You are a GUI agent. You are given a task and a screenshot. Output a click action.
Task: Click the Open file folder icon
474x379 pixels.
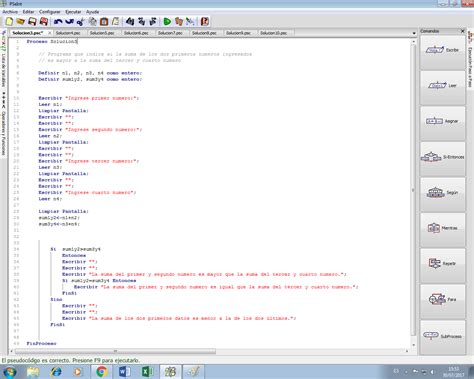[x=21, y=22]
